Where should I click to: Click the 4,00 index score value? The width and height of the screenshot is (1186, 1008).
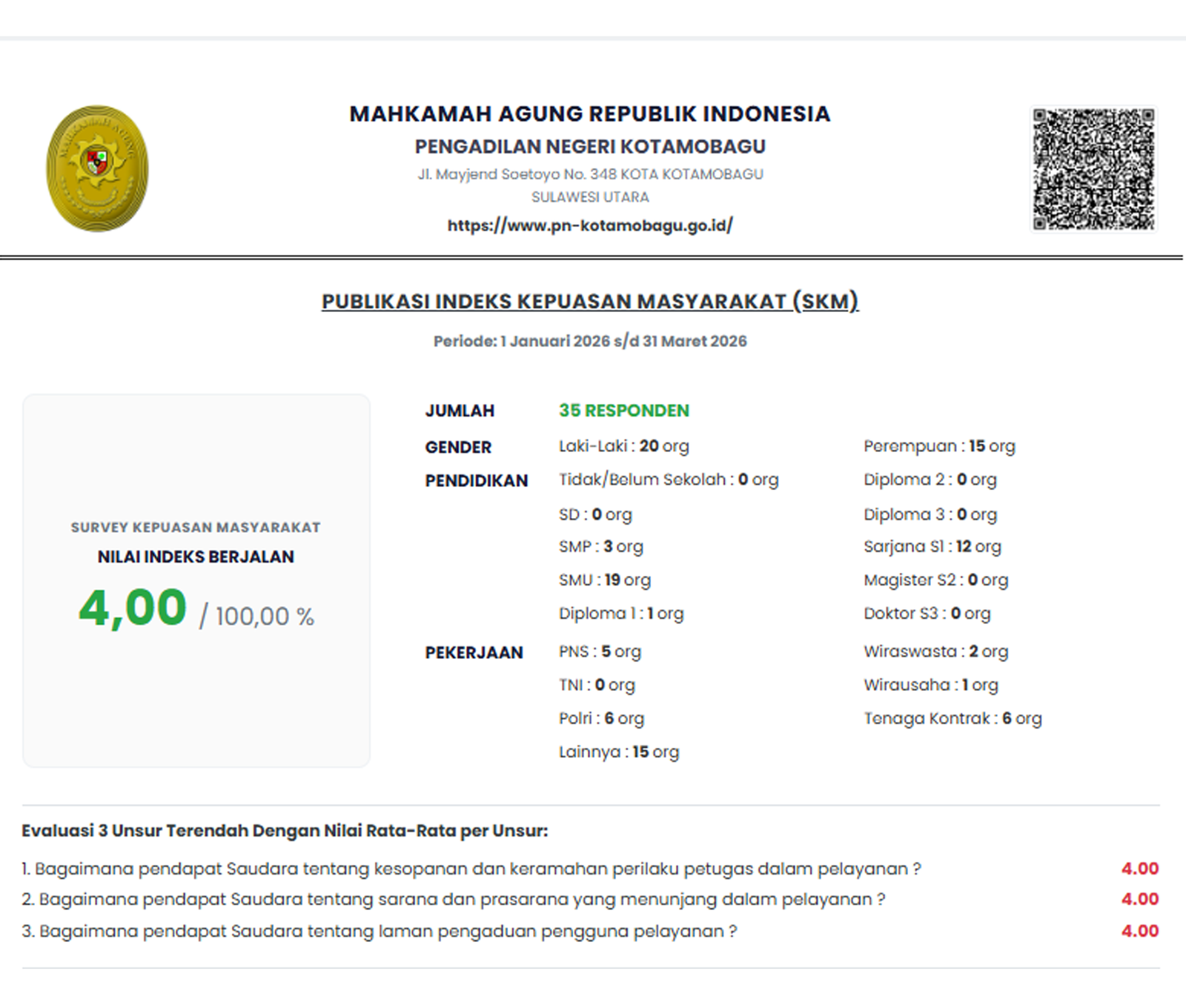pos(133,608)
